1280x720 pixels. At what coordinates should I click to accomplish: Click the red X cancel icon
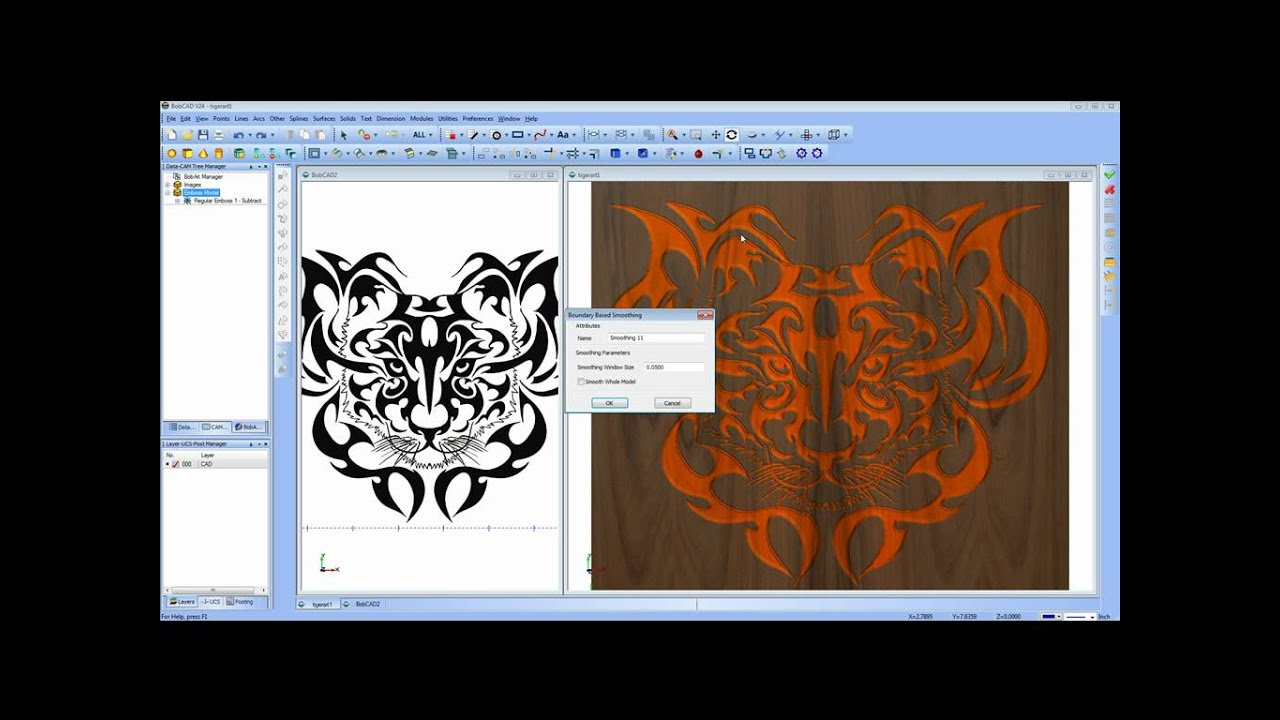coord(1109,189)
